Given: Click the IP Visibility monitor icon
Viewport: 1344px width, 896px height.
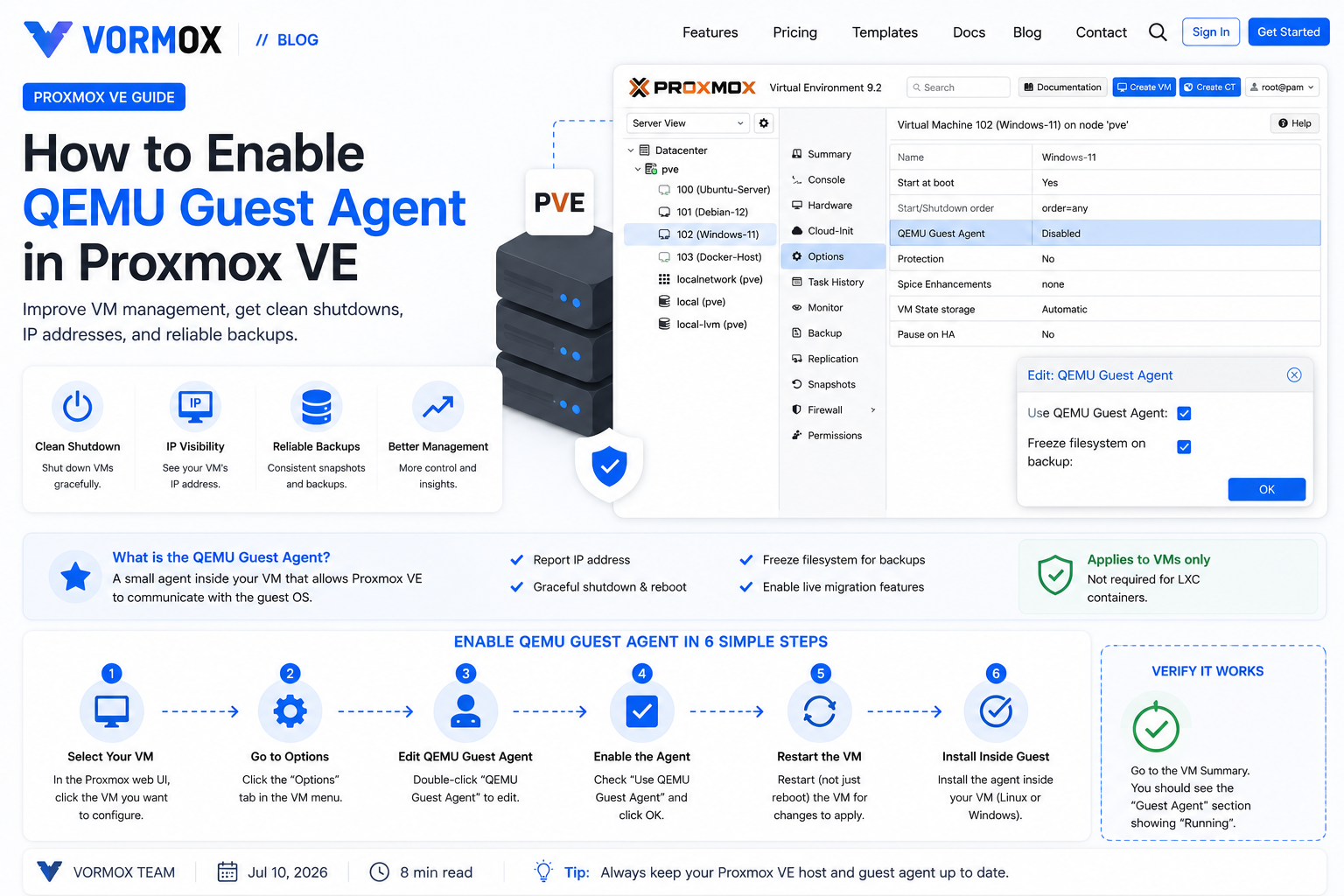Looking at the screenshot, I should 195,407.
